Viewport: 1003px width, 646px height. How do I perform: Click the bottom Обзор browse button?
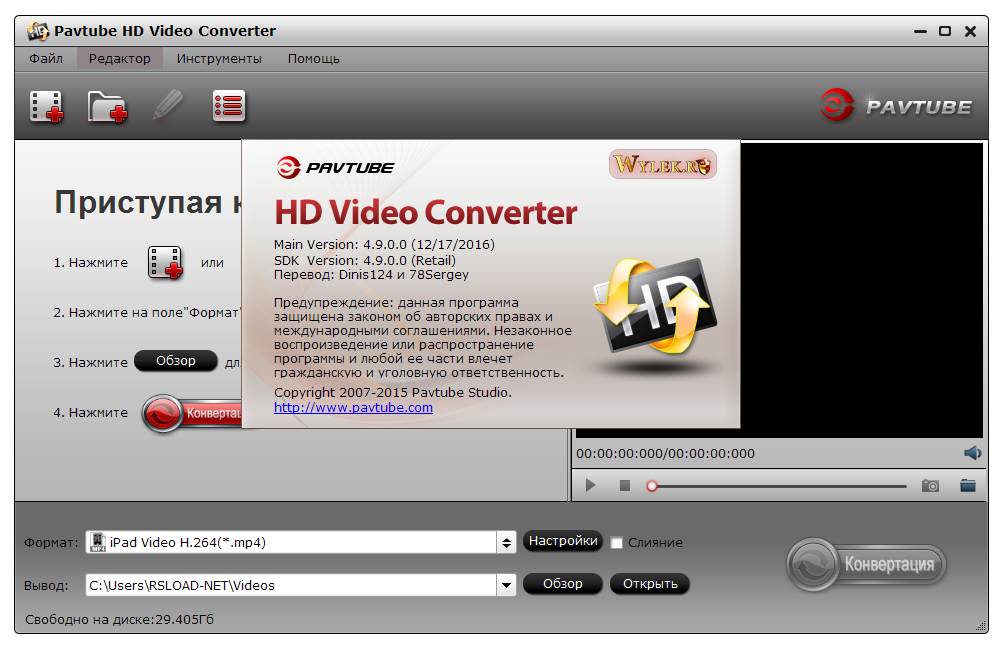(563, 584)
